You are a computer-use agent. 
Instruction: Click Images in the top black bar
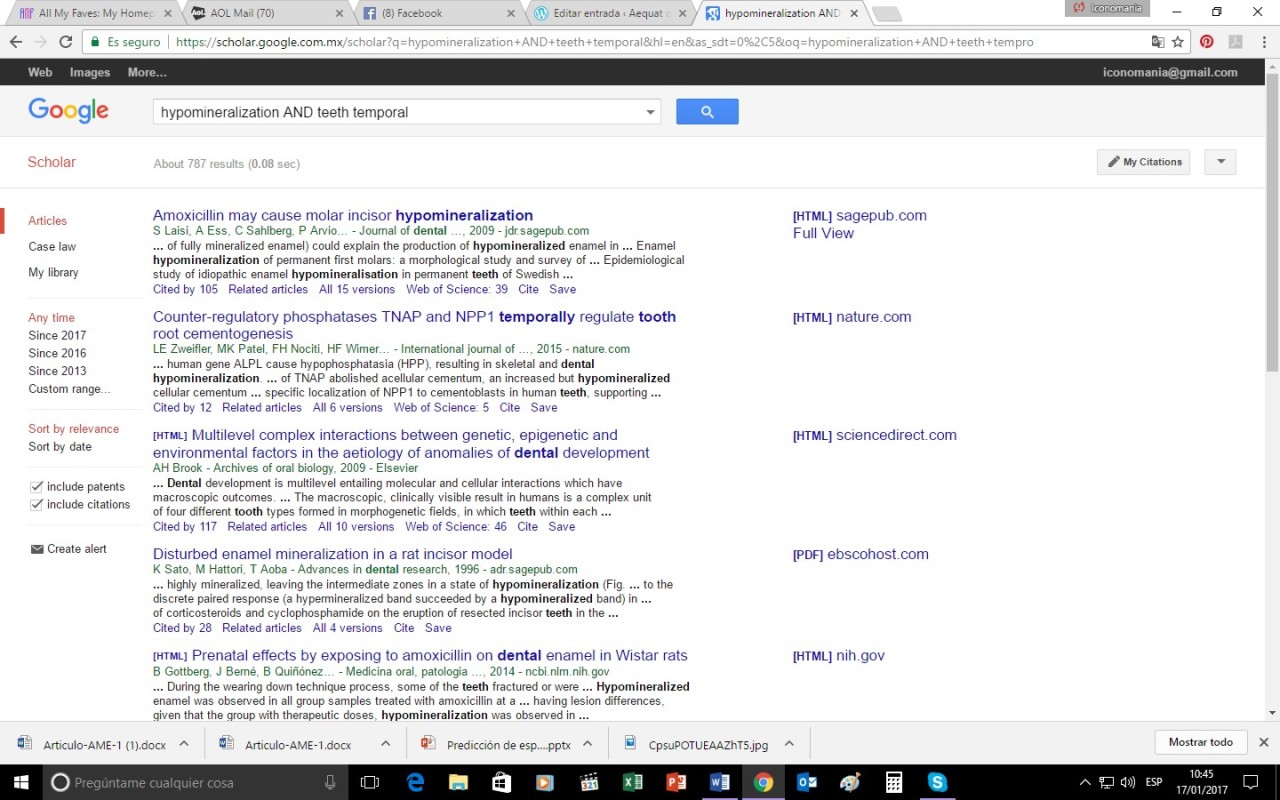(x=90, y=72)
